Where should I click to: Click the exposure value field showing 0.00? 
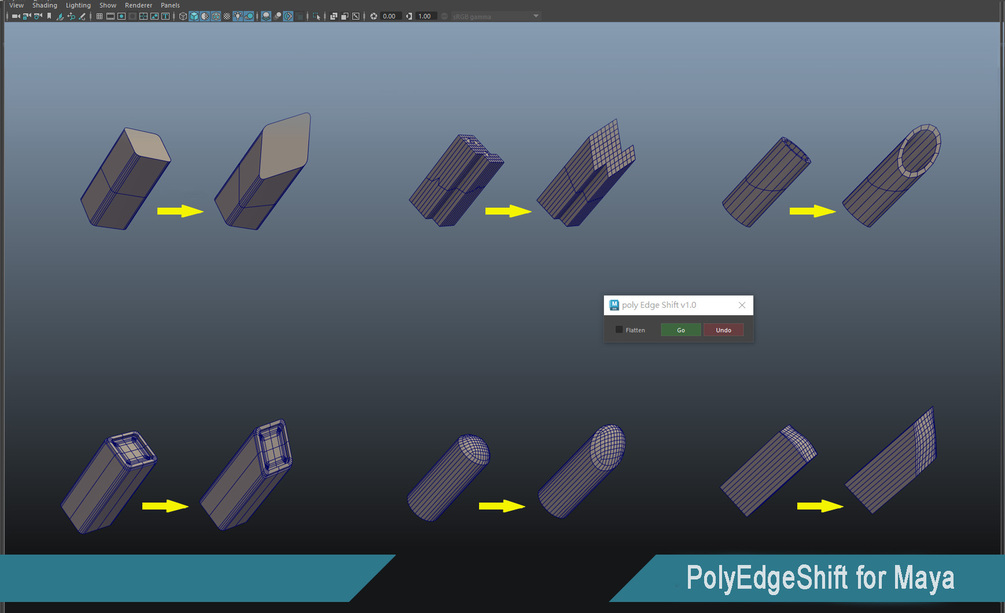392,16
